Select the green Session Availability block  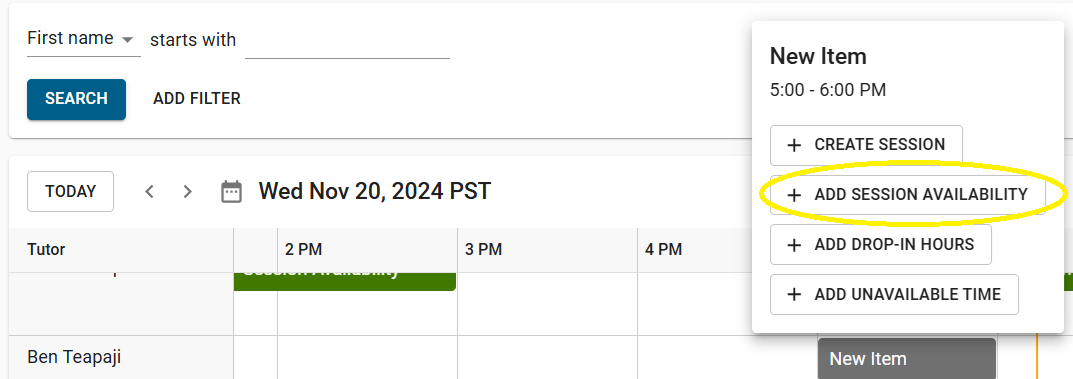click(345, 281)
